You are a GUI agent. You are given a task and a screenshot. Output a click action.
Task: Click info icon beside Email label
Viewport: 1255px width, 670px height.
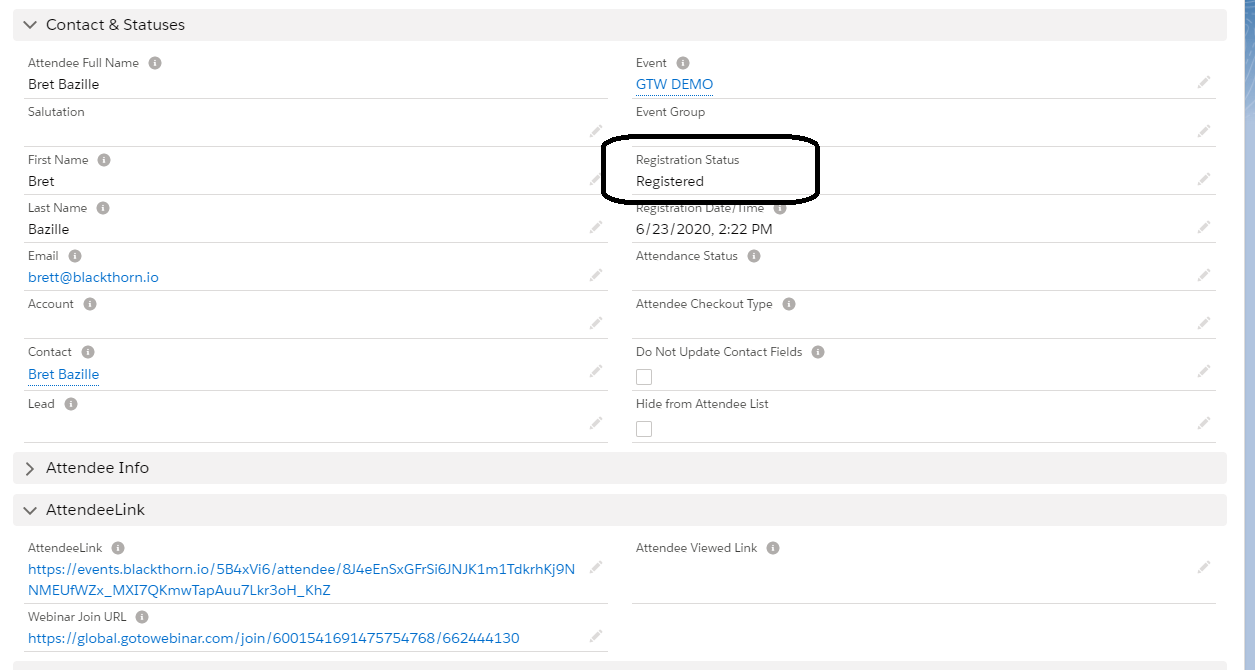point(75,256)
